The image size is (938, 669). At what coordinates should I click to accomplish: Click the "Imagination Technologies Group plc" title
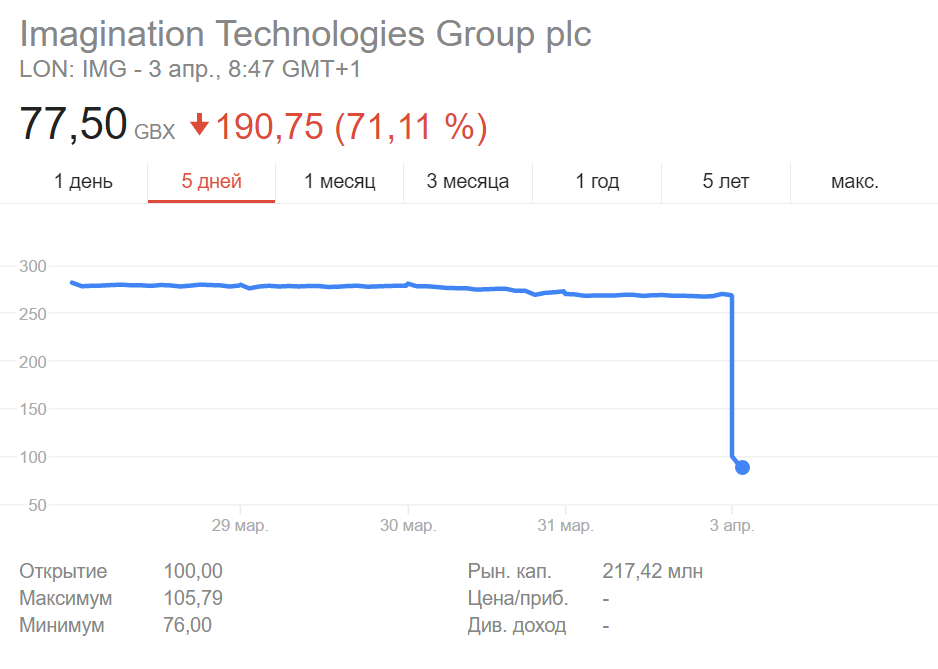(x=306, y=34)
